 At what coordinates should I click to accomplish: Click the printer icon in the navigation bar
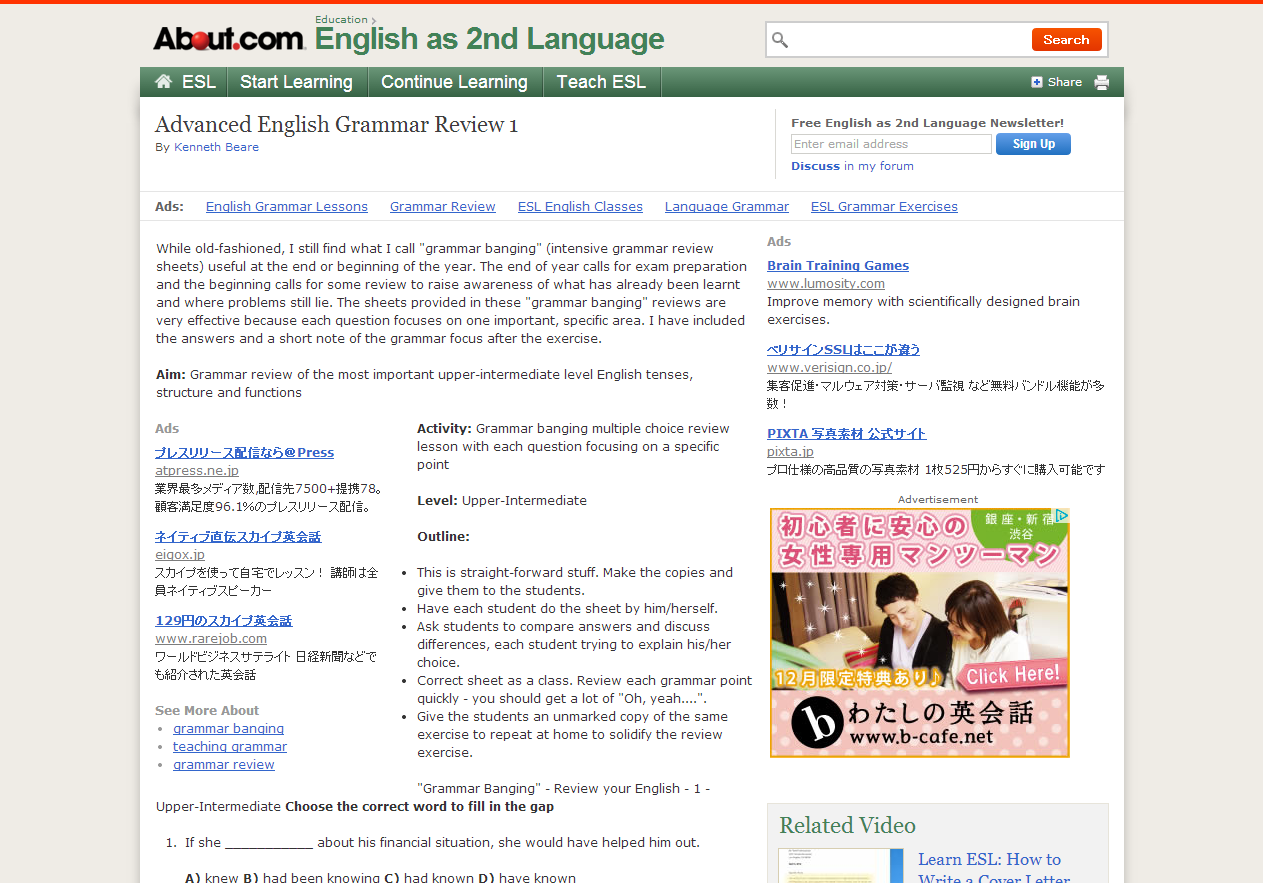pyautogui.click(x=1101, y=82)
